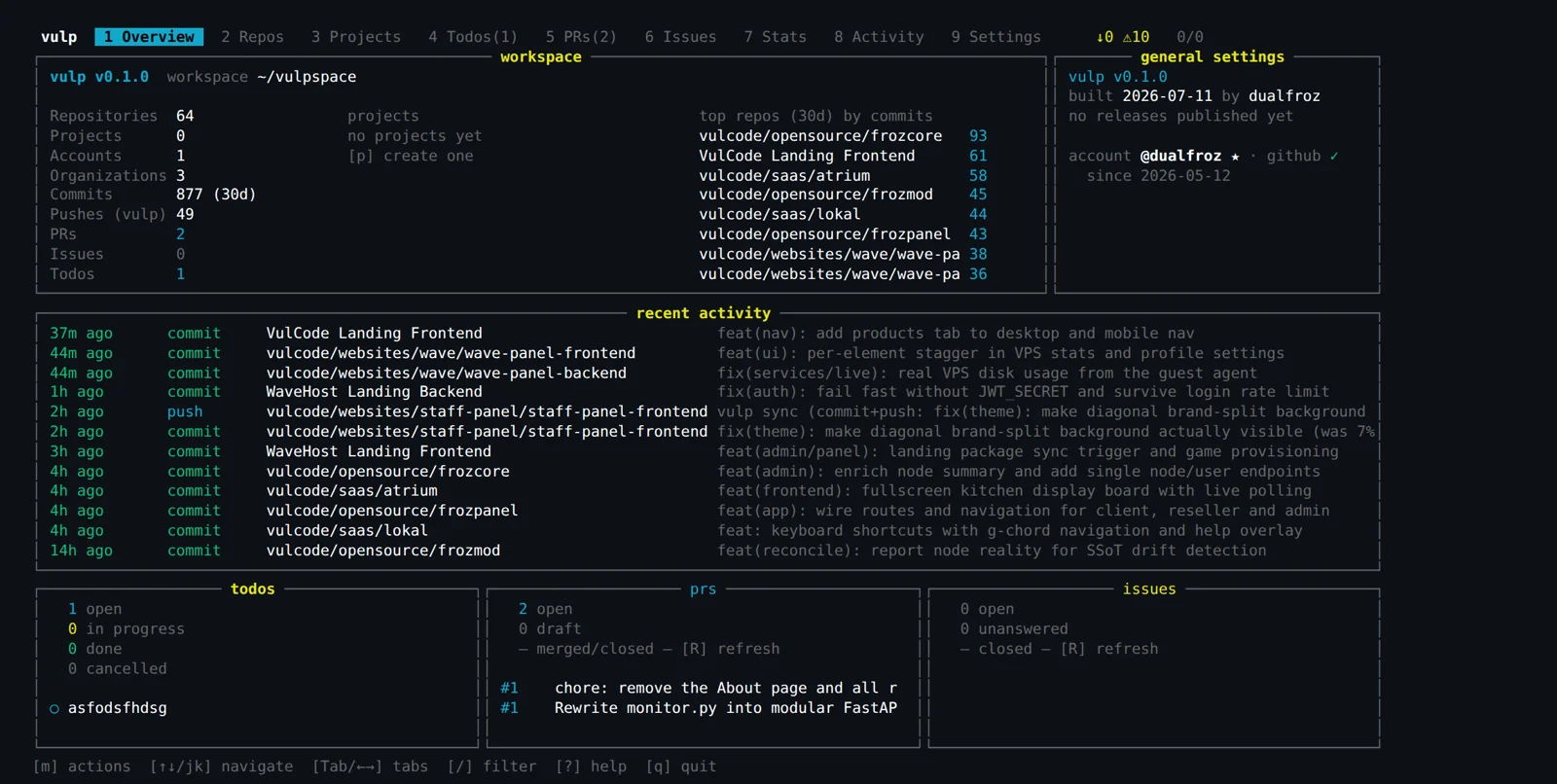Select top repo vulcode/opensource/frozmod
Viewport: 1557px width, 784px height.
coord(843,195)
